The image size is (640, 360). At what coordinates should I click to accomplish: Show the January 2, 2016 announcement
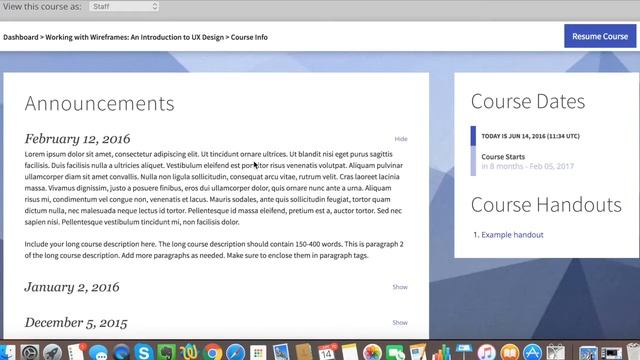[400, 287]
